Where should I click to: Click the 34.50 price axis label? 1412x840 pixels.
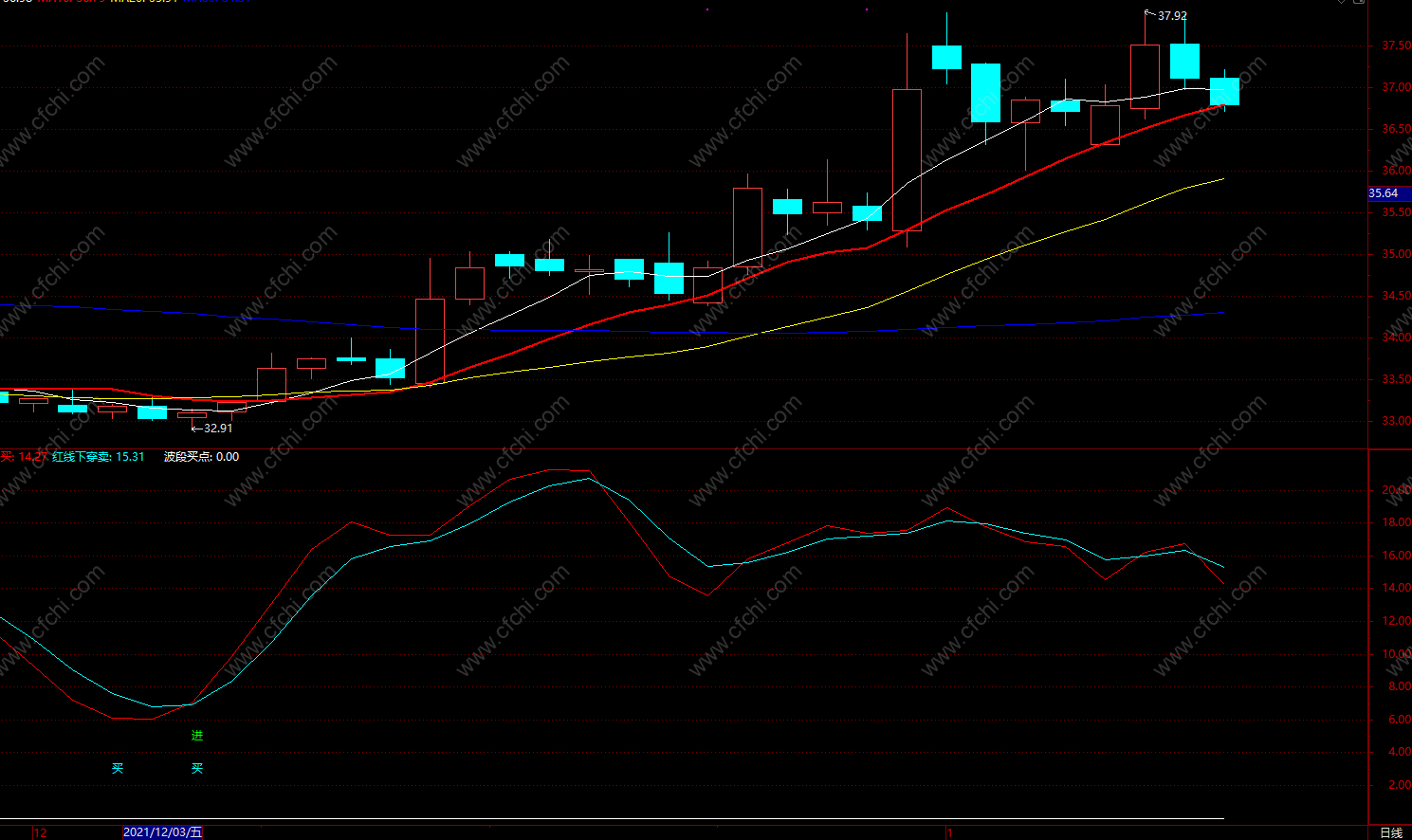(1395, 296)
